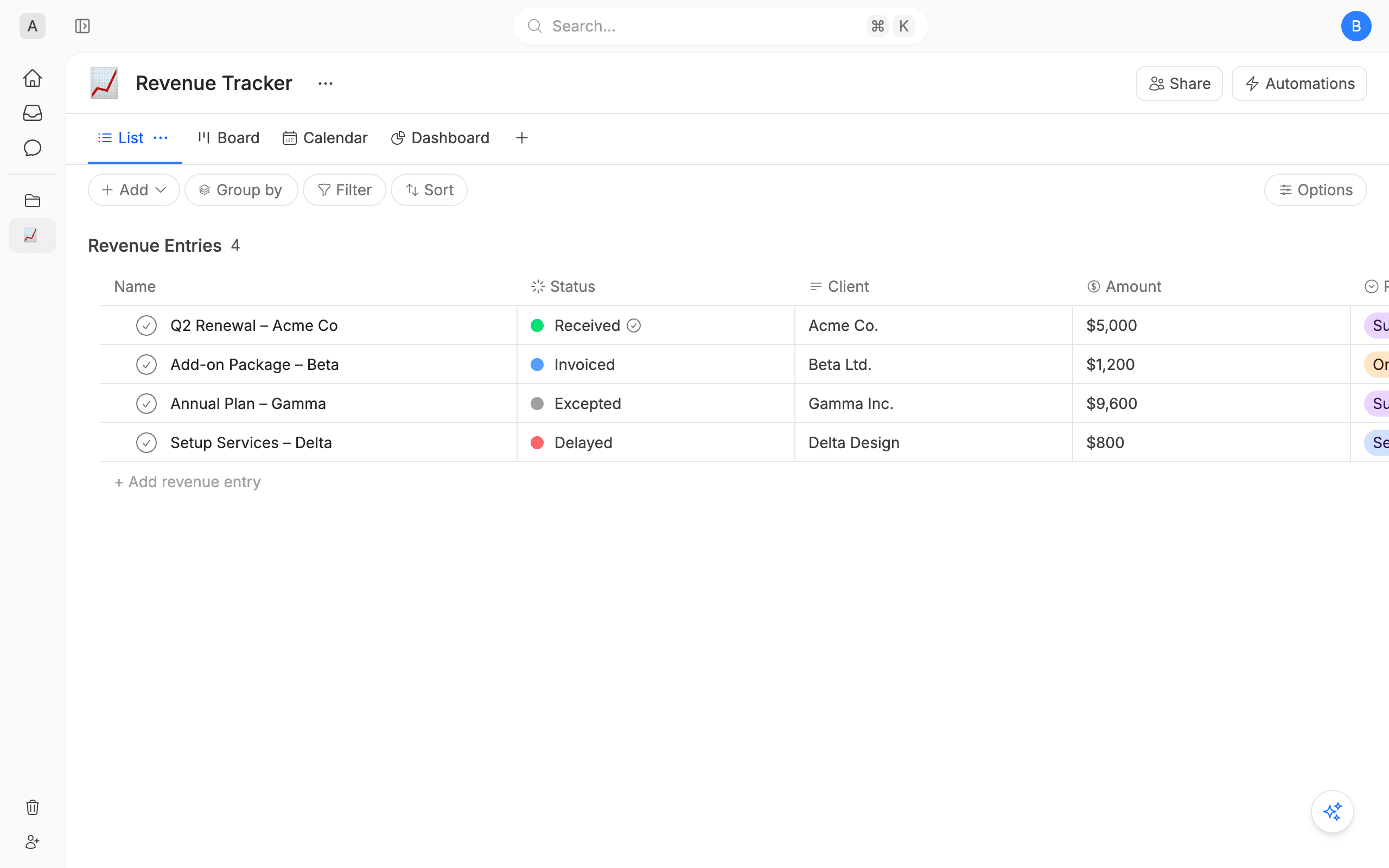Click the $1,200 amount cell

(x=1212, y=365)
